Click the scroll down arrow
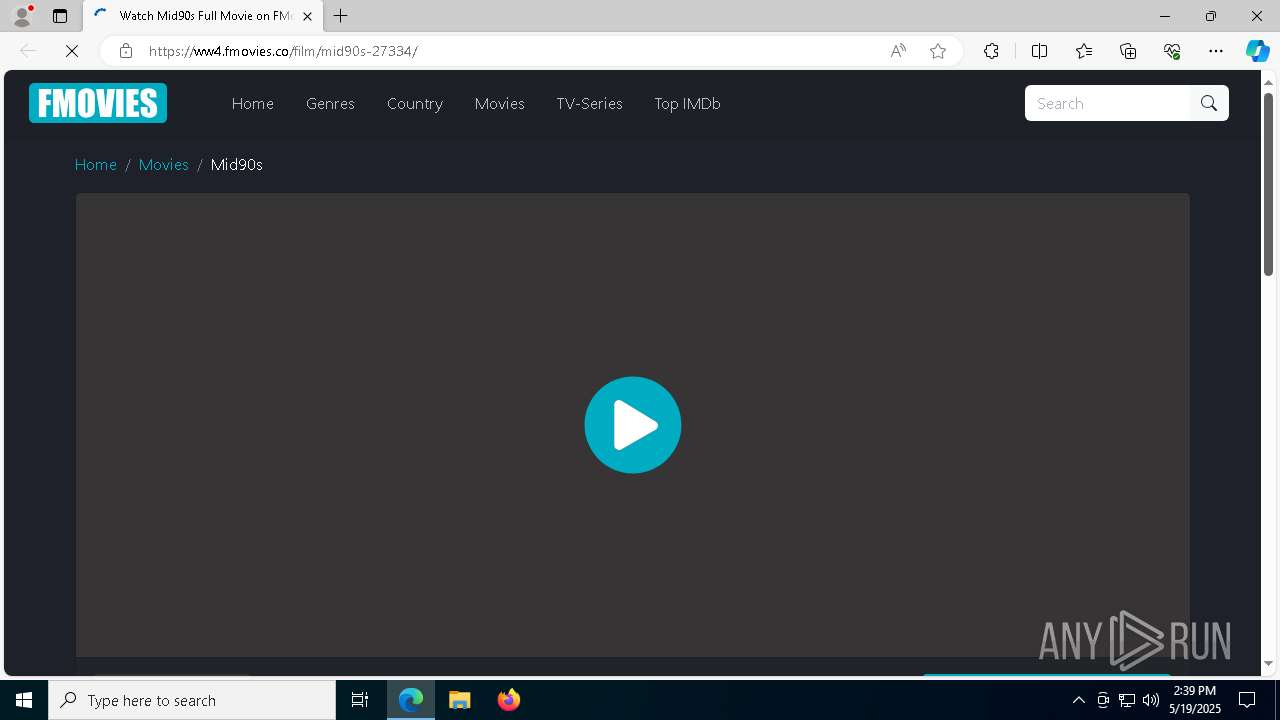This screenshot has height=720, width=1280. 1268,663
